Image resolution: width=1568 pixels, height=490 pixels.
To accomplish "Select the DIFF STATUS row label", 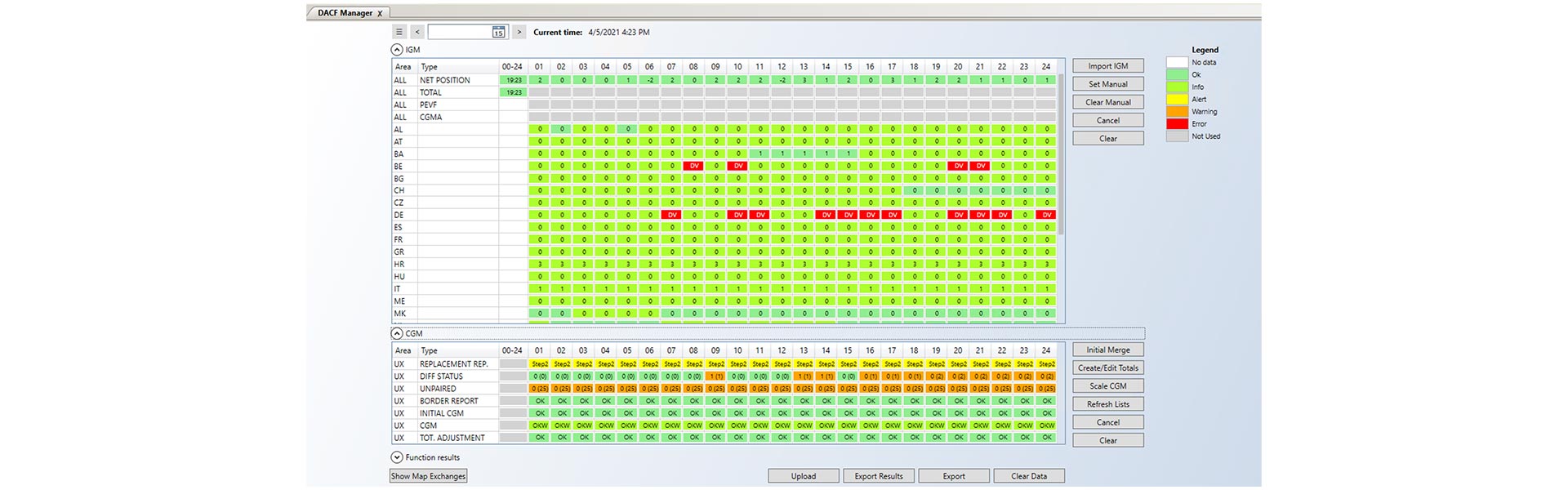I will [441, 376].
